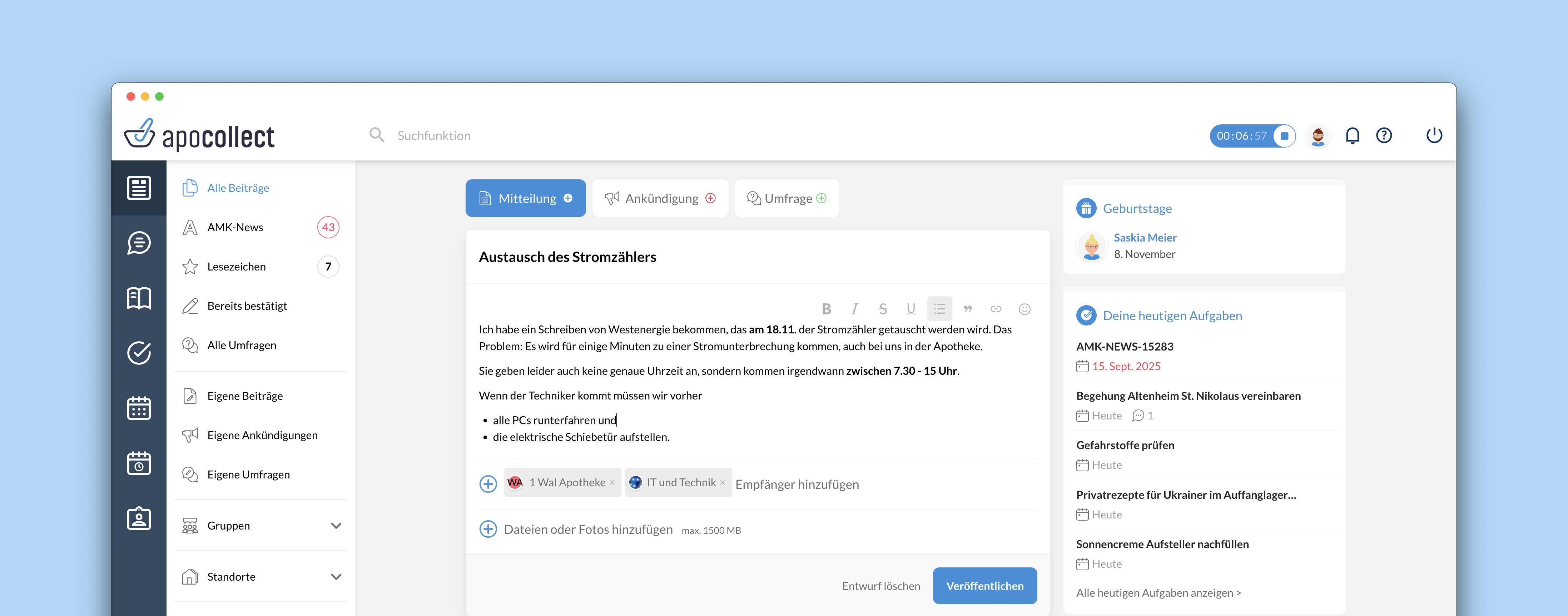Open the tasks checkmark sidebar icon

139,353
